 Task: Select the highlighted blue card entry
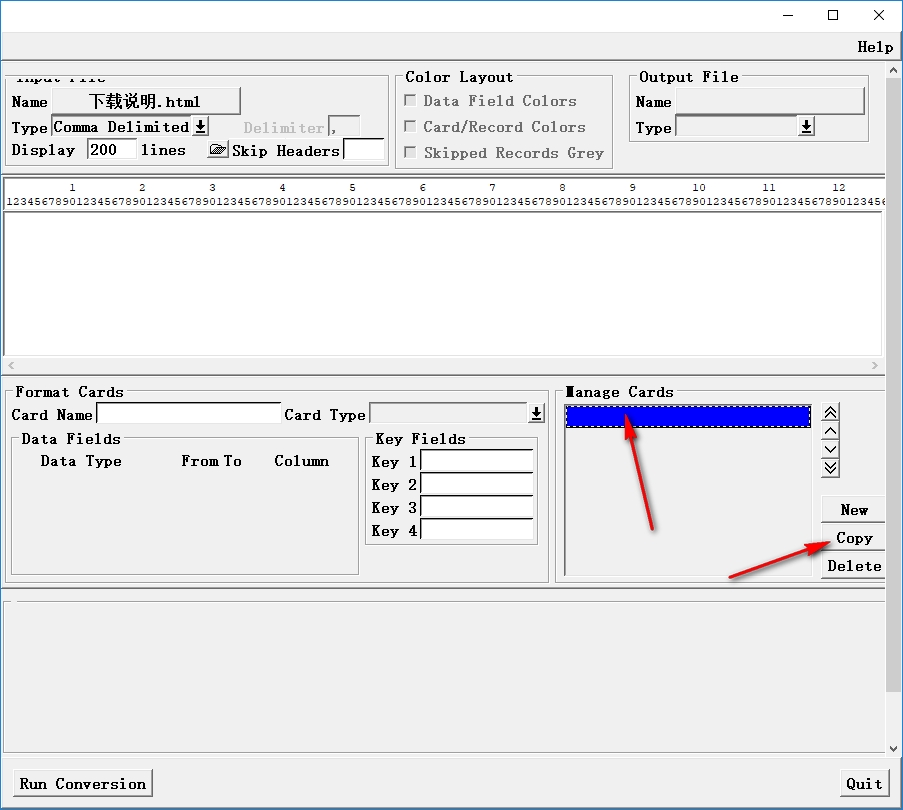click(x=687, y=417)
